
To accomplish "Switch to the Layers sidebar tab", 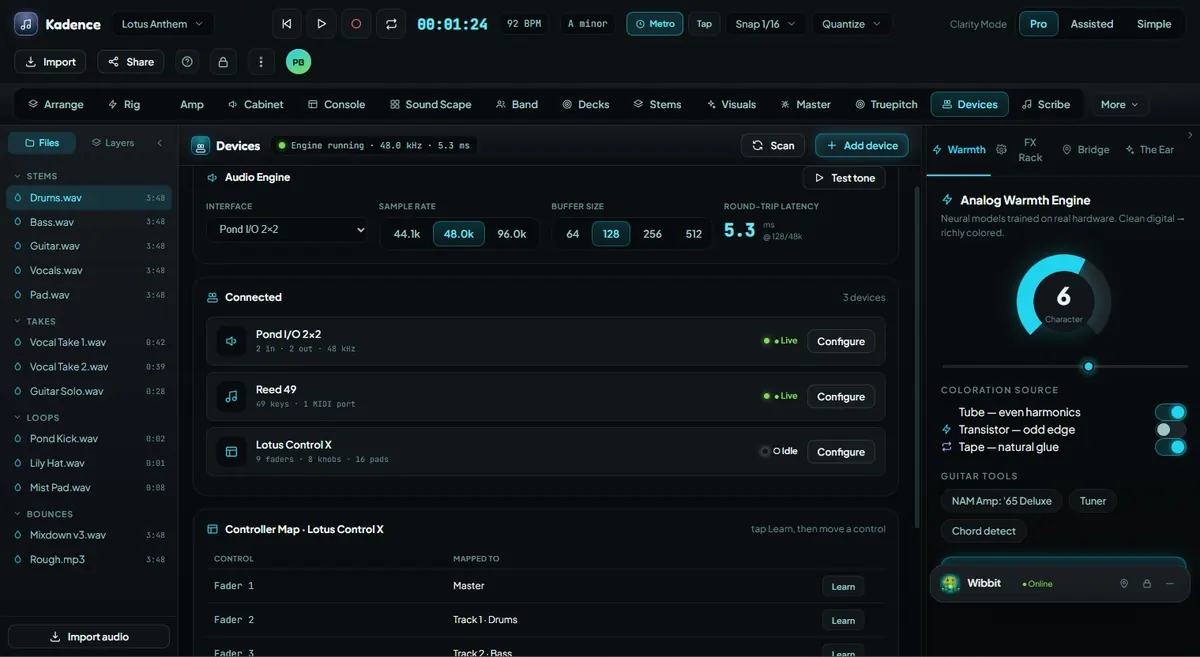I will (x=113, y=143).
